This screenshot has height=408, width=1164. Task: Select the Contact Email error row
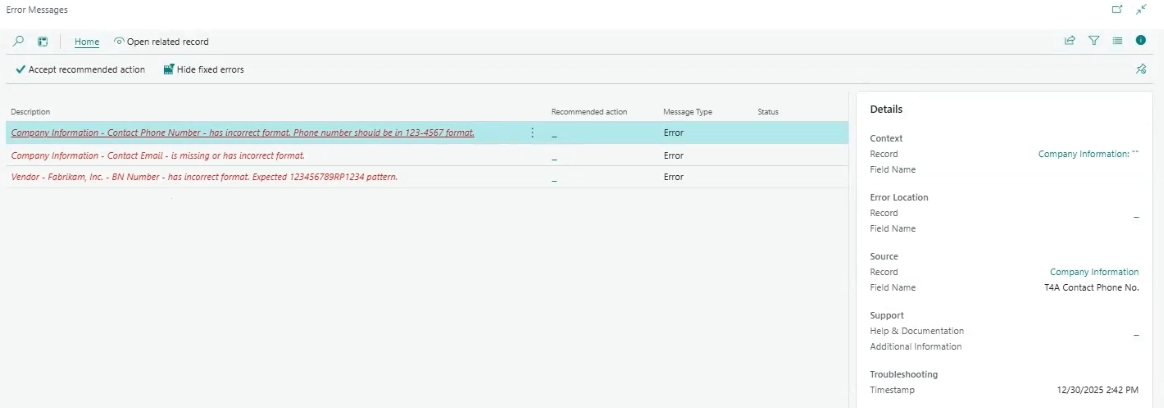click(157, 156)
